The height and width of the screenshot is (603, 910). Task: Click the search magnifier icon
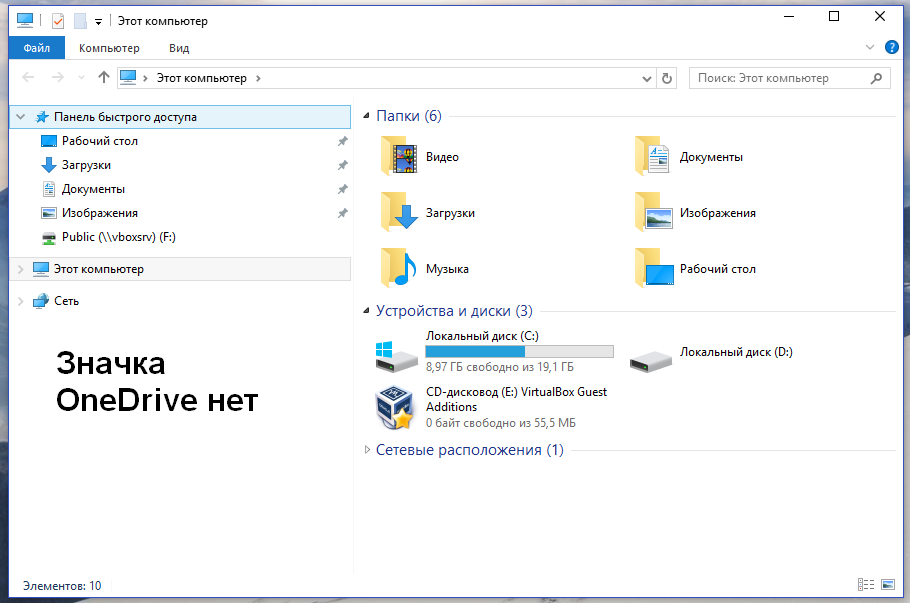click(876, 78)
